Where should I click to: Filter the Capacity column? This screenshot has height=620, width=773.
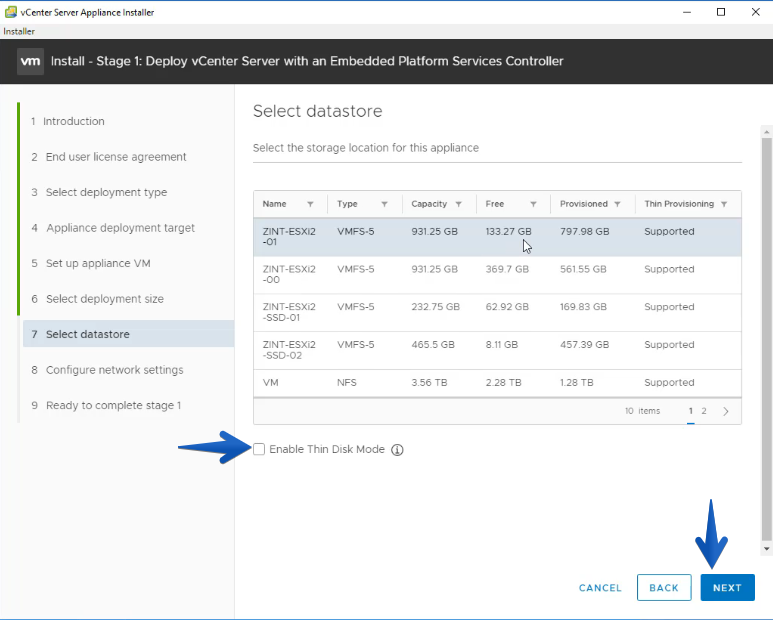458,204
